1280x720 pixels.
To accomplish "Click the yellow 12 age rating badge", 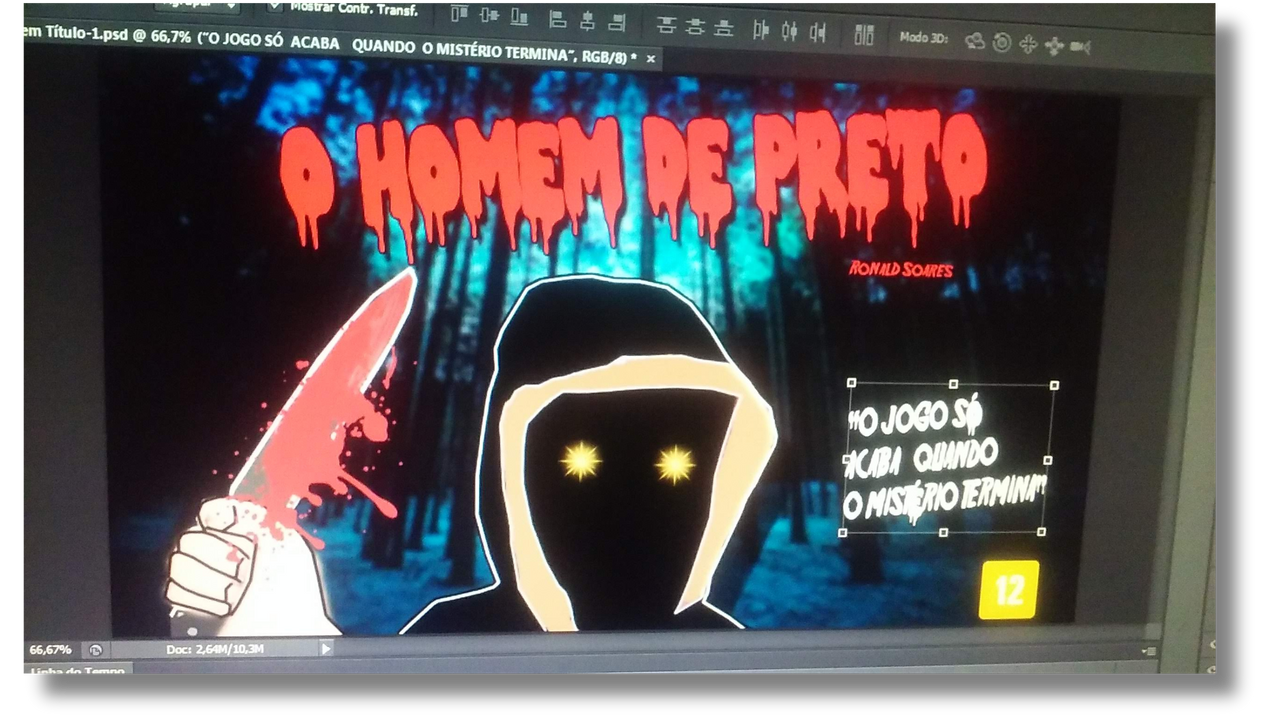I will (1009, 590).
